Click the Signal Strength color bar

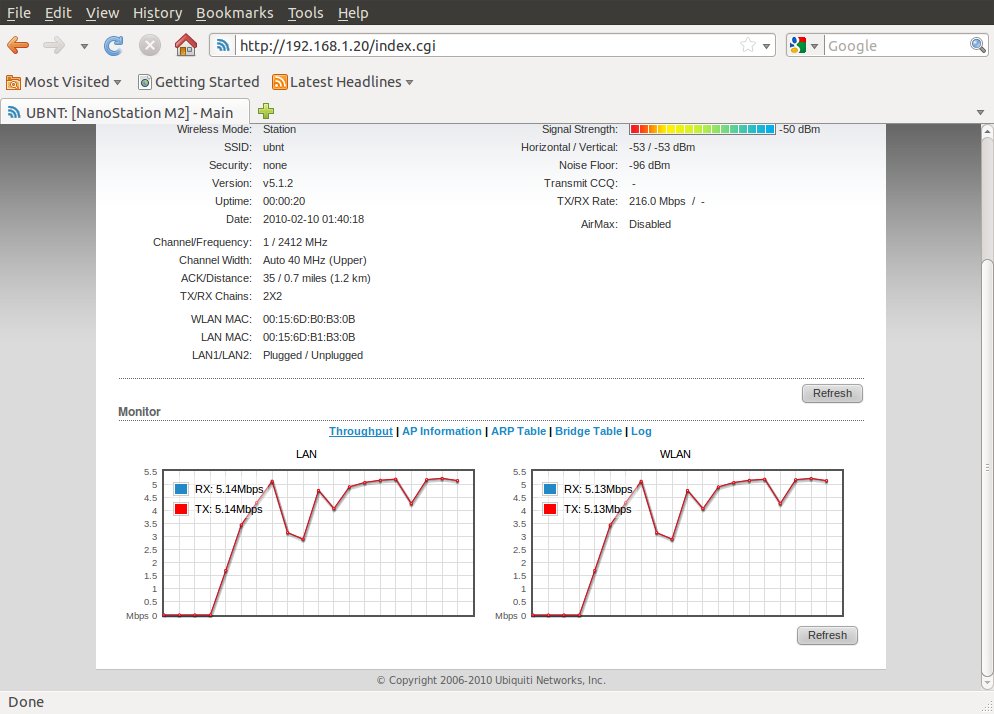[x=701, y=129]
